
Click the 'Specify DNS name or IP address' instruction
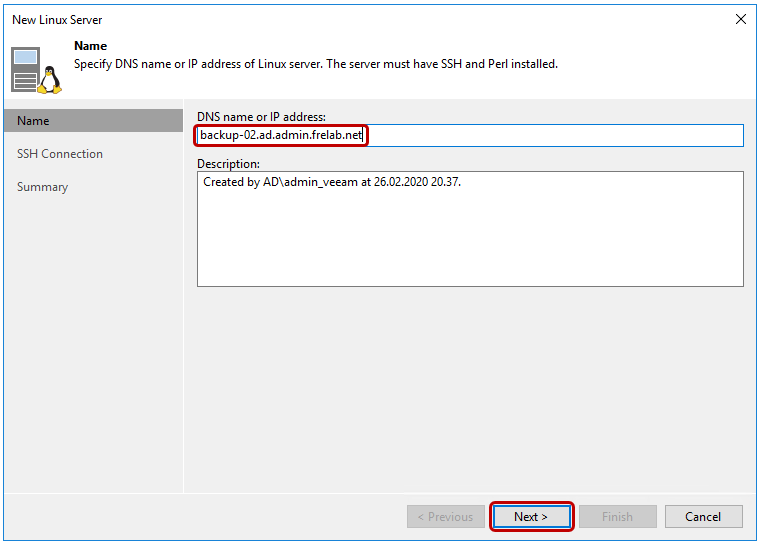[x=316, y=64]
